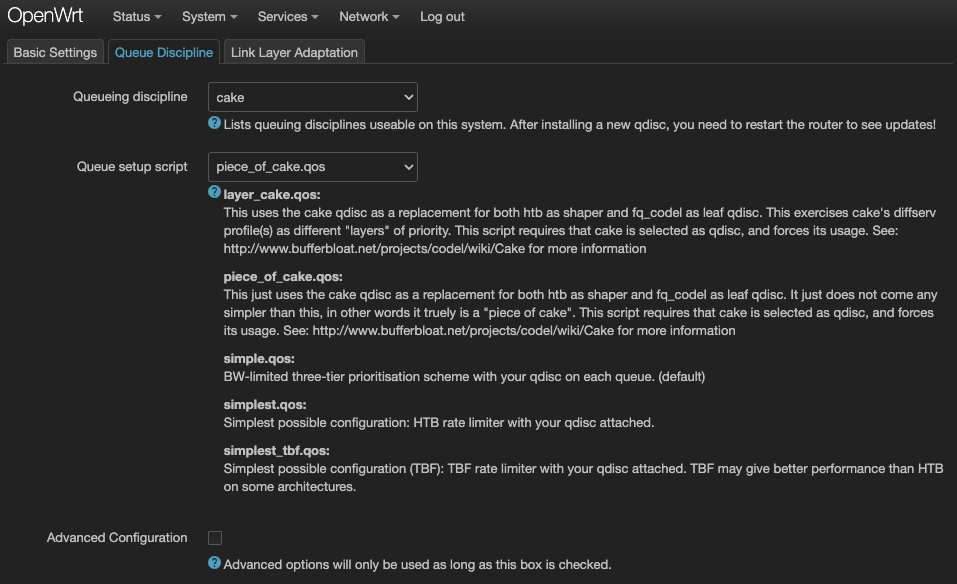Enable the Advanced Configuration checkbox

click(215, 538)
